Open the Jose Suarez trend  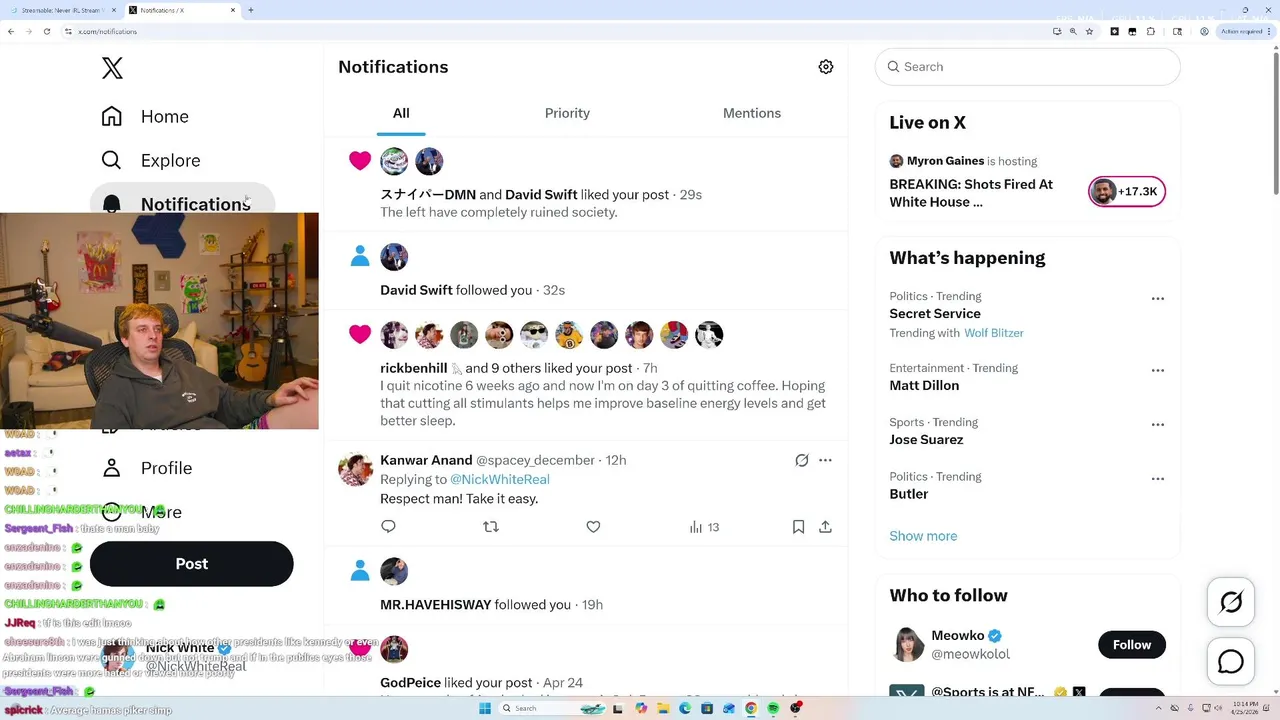pos(926,440)
